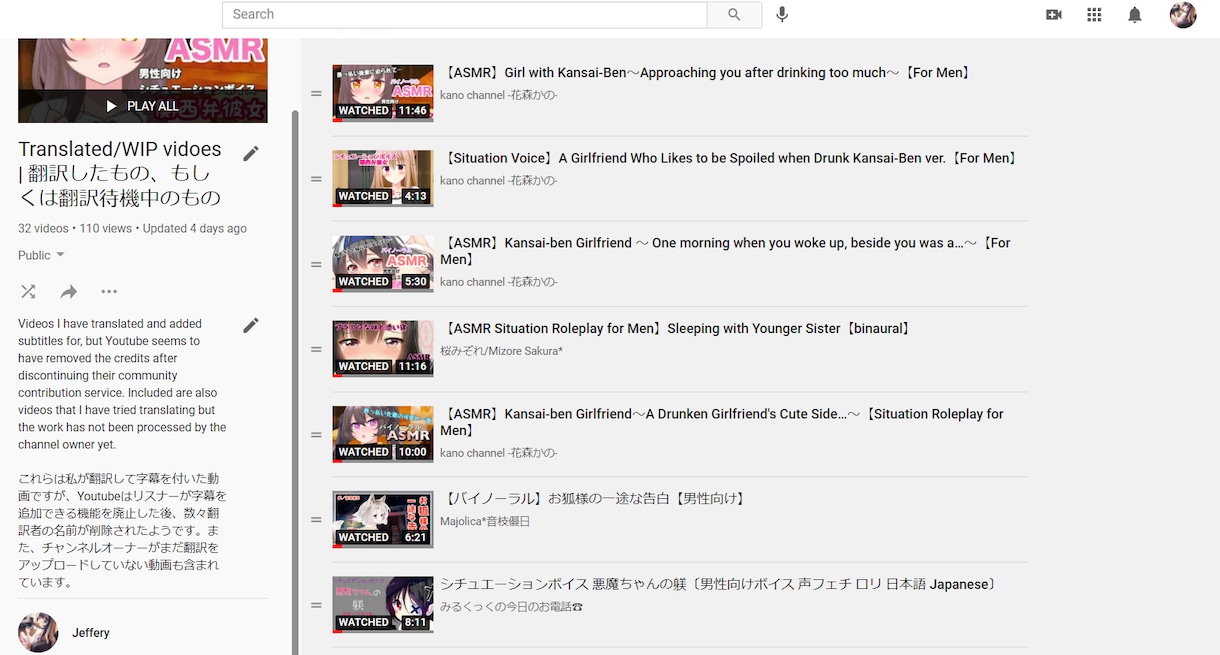The width and height of the screenshot is (1220, 655).
Task: Visit Majolica*音枝優日 channel
Action: (485, 521)
